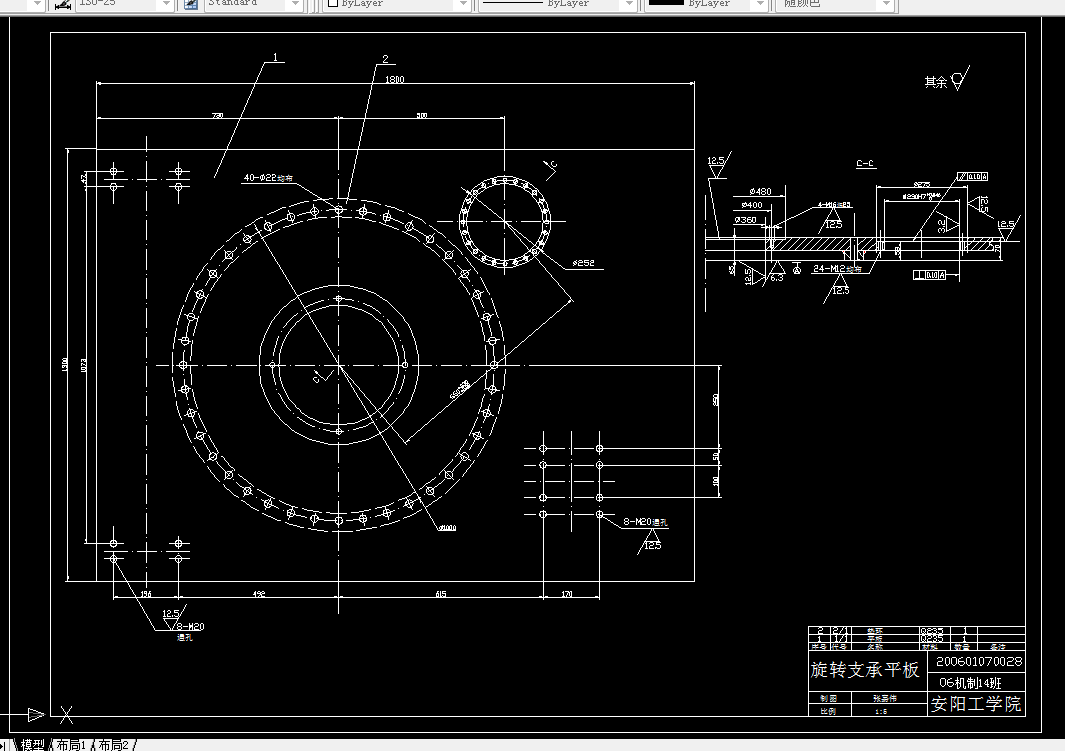Open the 随颜色 plot style dropdown

(886, 4)
